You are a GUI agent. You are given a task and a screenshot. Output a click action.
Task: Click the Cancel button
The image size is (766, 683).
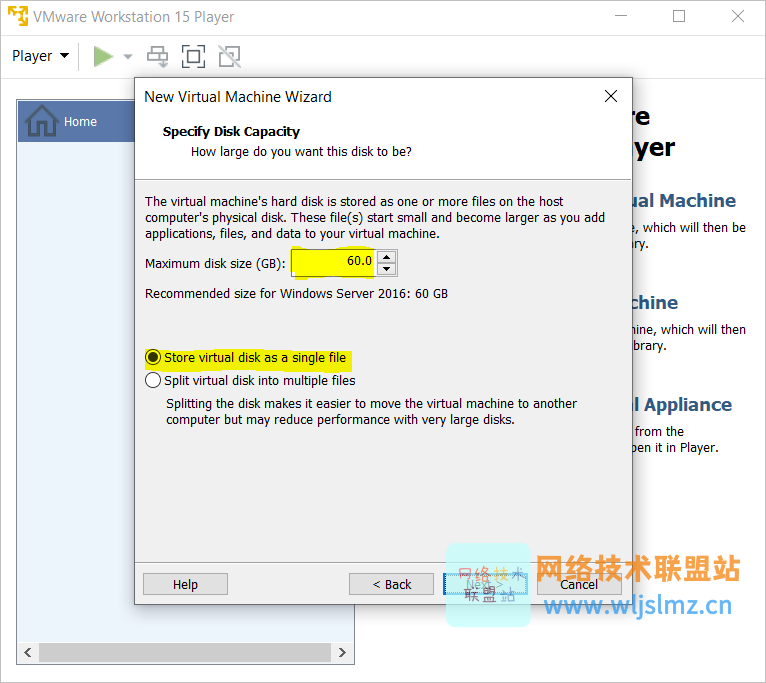(x=579, y=584)
